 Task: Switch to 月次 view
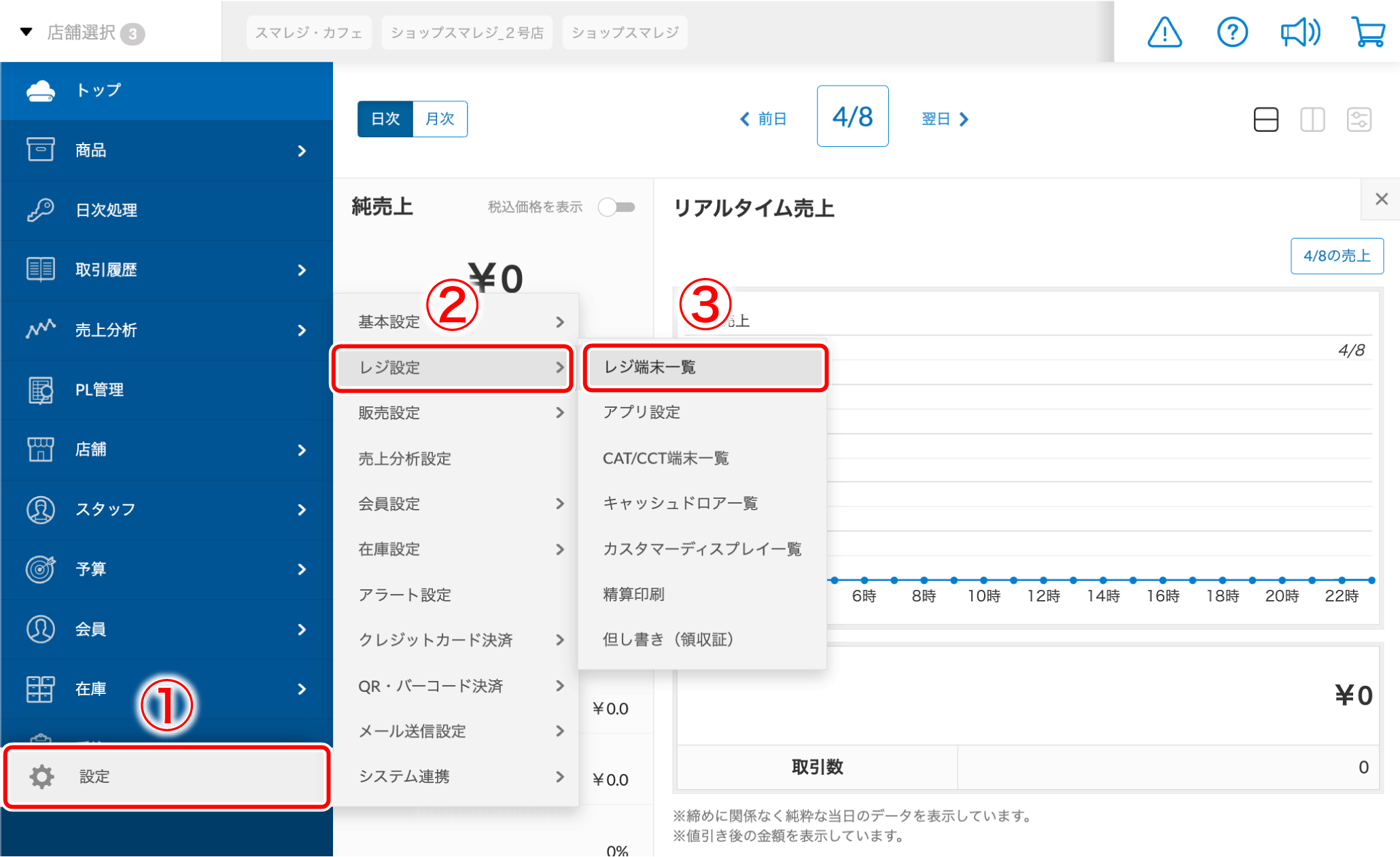(440, 119)
